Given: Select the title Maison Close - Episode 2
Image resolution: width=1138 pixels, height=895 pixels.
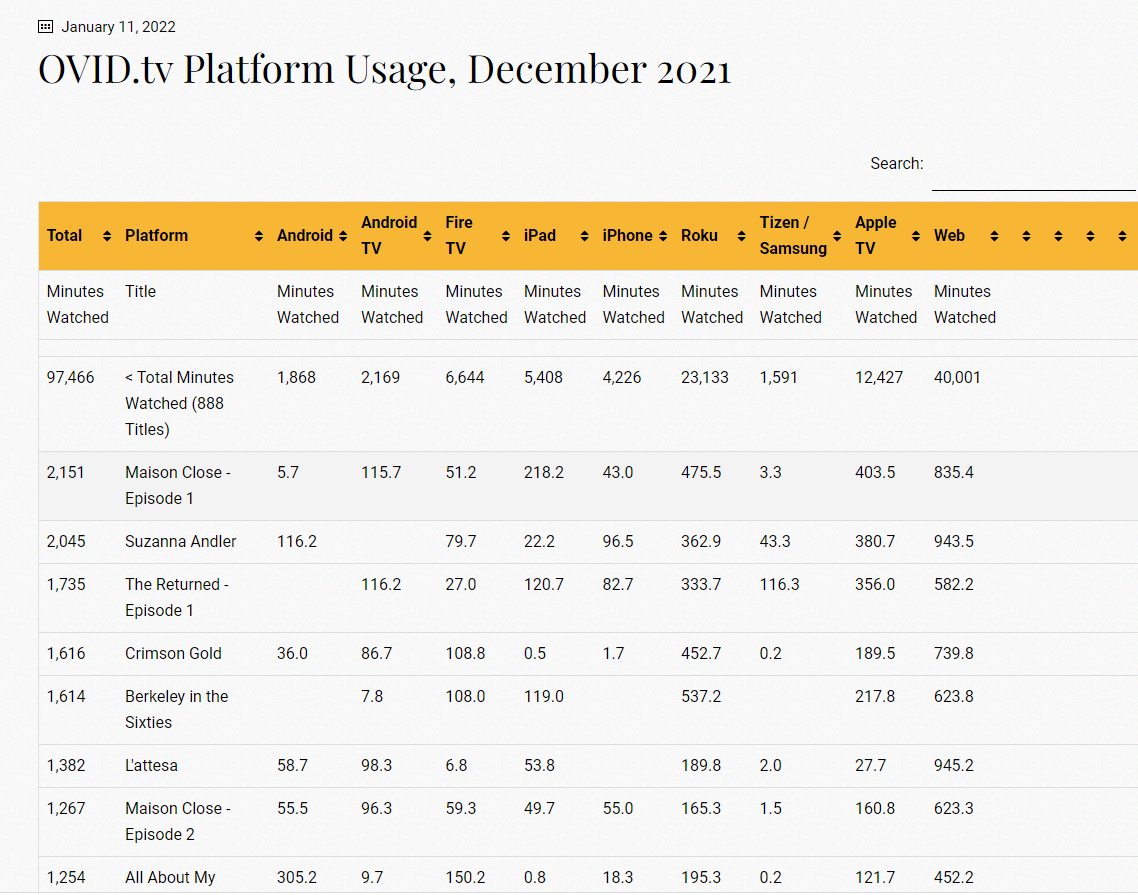Looking at the screenshot, I should point(178,821).
